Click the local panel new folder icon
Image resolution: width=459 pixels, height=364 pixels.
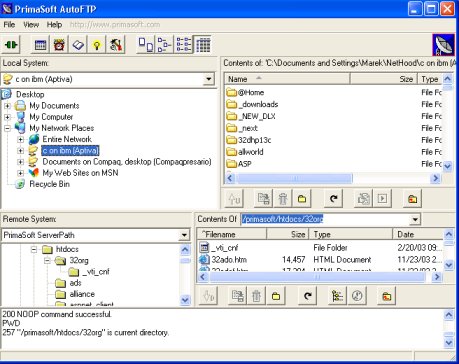(302, 199)
